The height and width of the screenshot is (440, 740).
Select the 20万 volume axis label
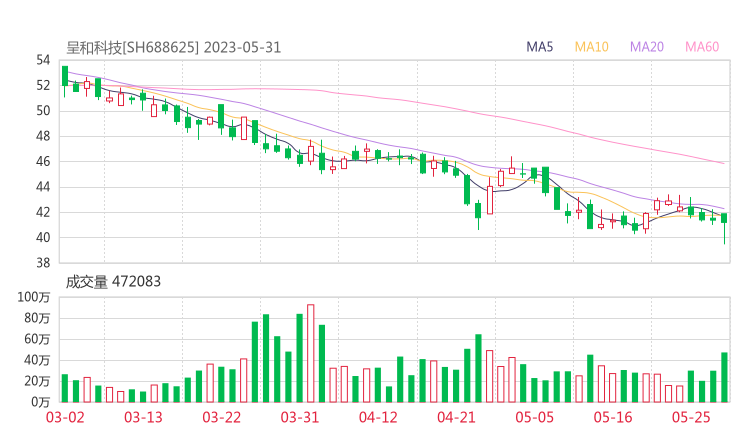tap(37, 381)
